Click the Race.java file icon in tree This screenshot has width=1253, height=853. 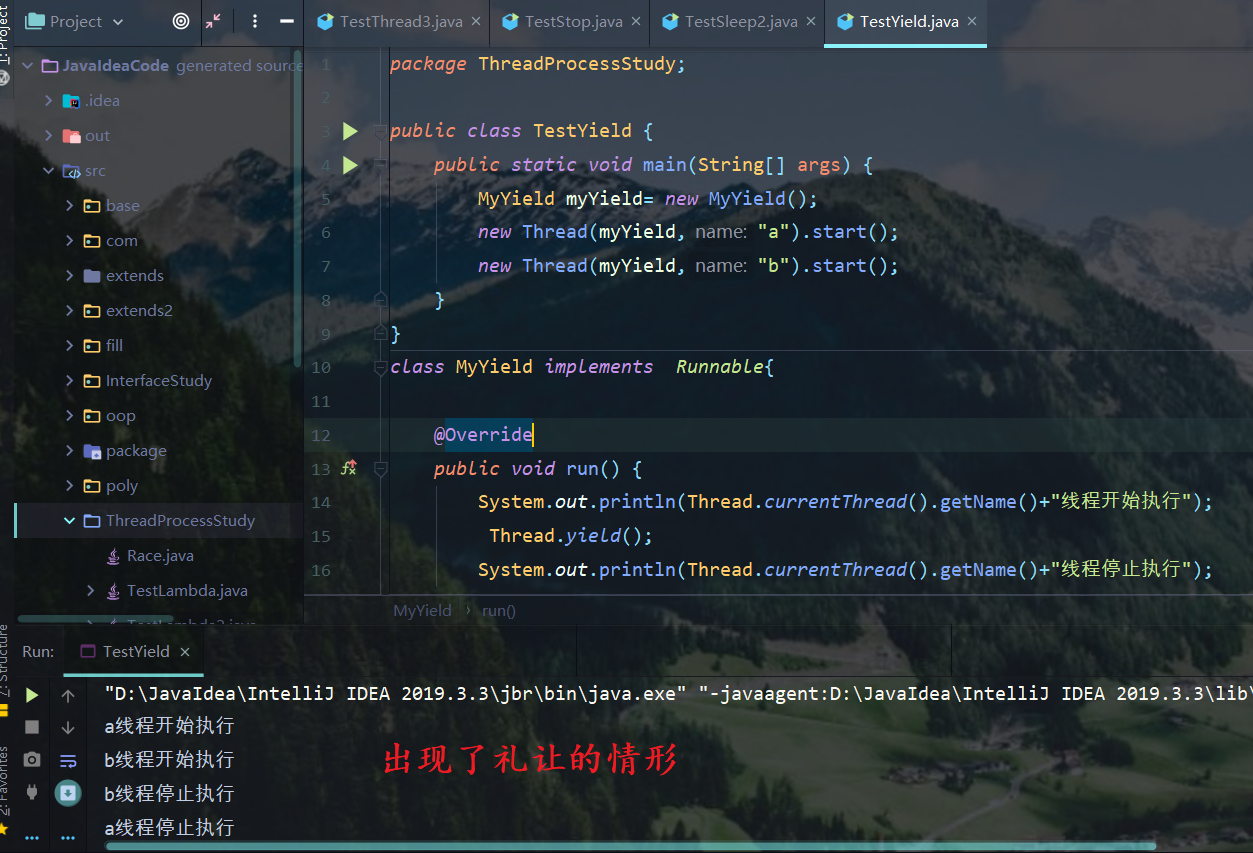tap(112, 556)
